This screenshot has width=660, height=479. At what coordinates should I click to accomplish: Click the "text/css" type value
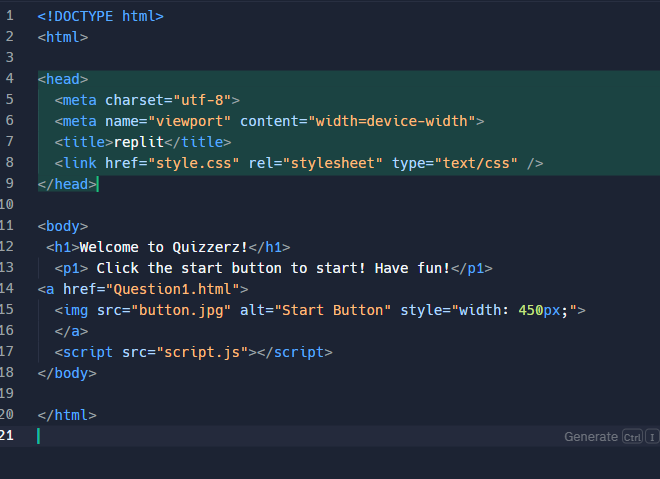[476, 163]
